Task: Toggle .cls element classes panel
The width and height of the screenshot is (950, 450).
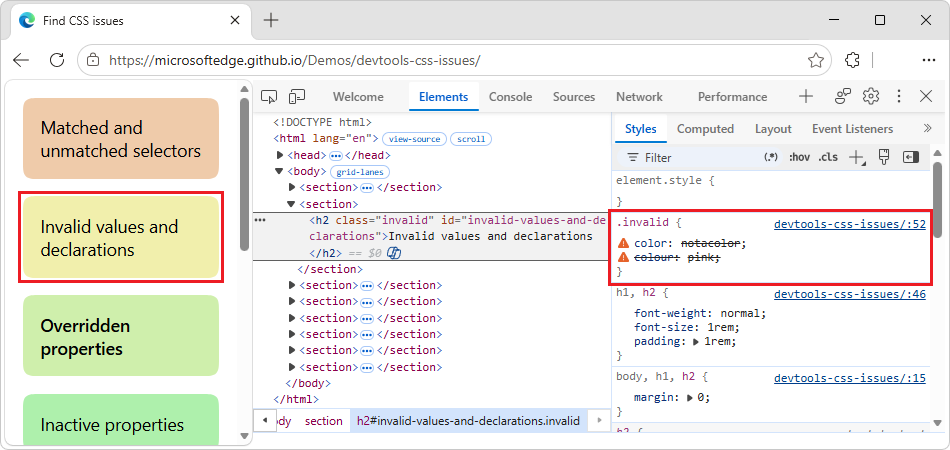Action: pyautogui.click(x=828, y=157)
